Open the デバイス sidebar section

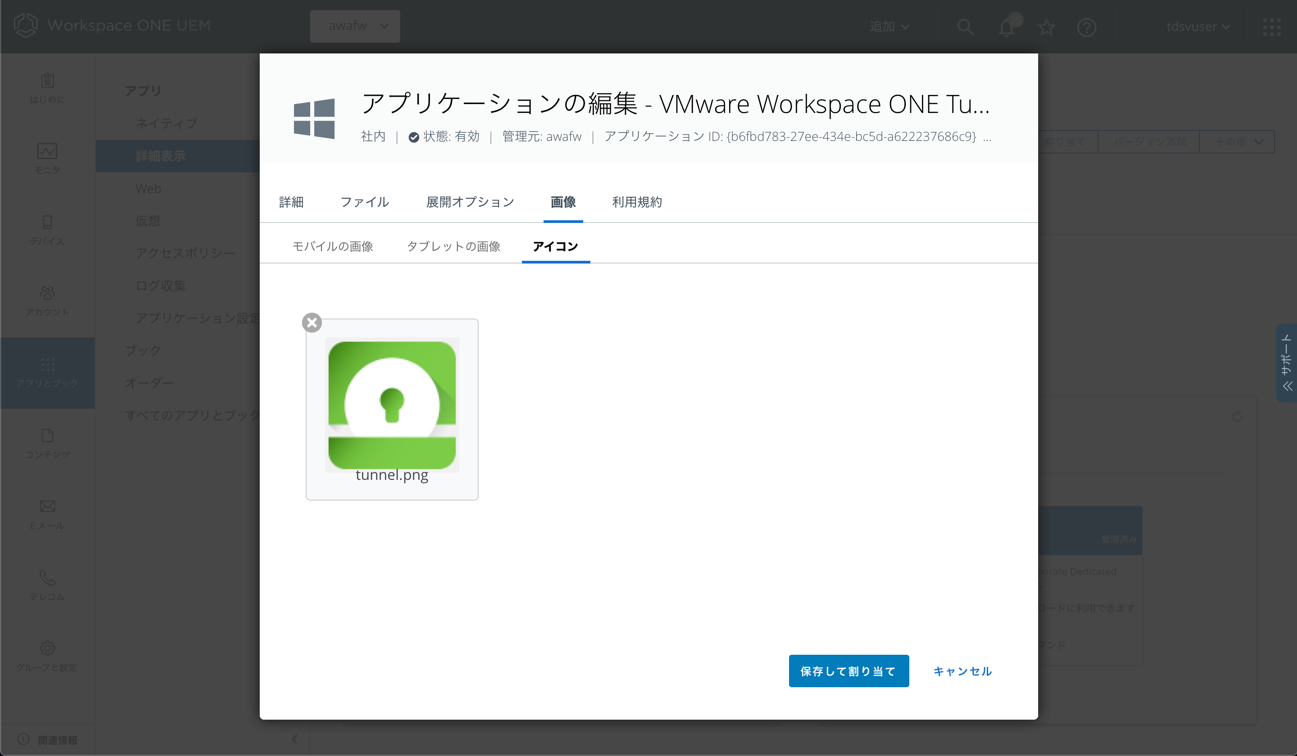point(47,230)
